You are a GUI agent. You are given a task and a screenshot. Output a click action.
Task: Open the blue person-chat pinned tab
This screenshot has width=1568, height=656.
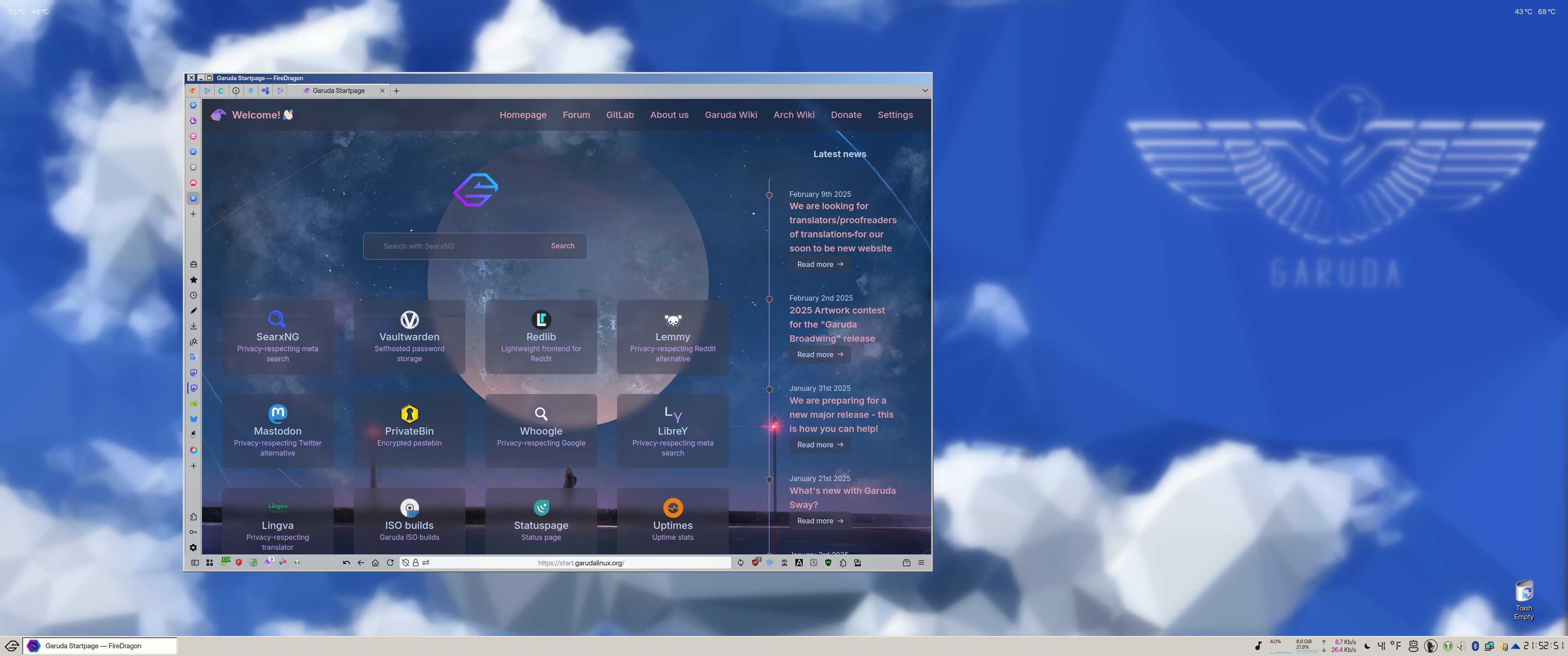click(265, 91)
